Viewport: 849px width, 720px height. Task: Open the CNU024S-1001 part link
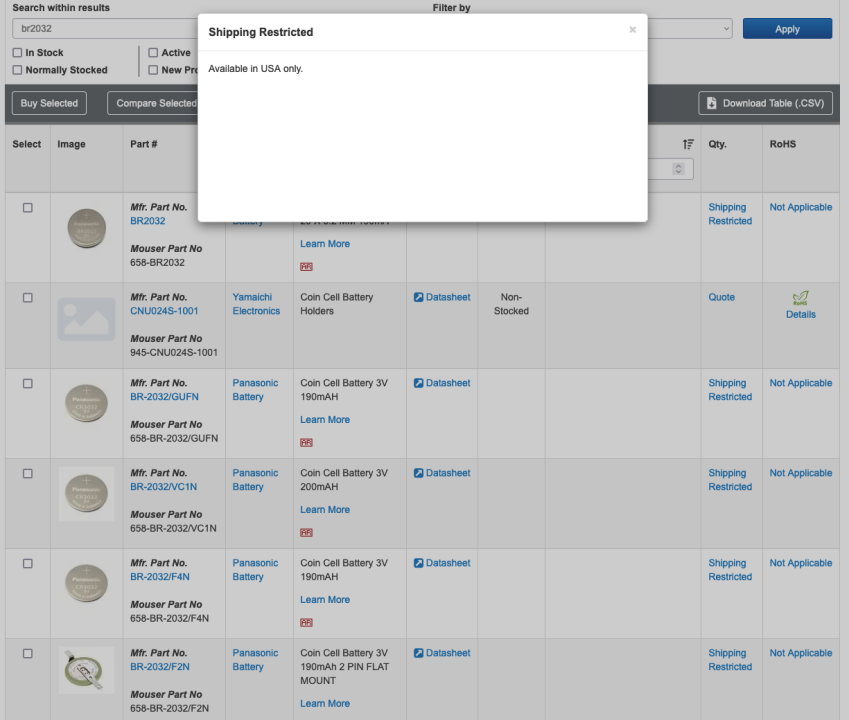click(x=164, y=311)
